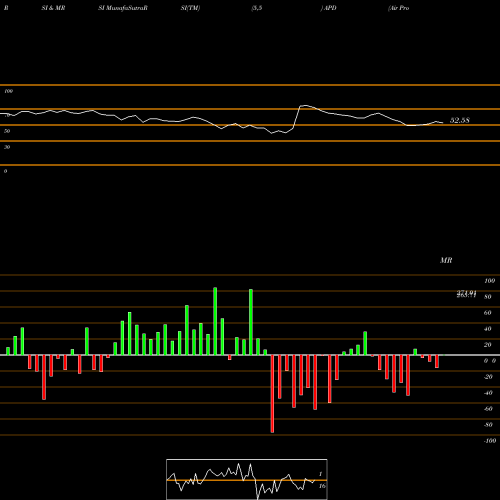Click the deepest red bar reaching near -100
Viewport: 500px width, 500px height.
(x=272, y=394)
